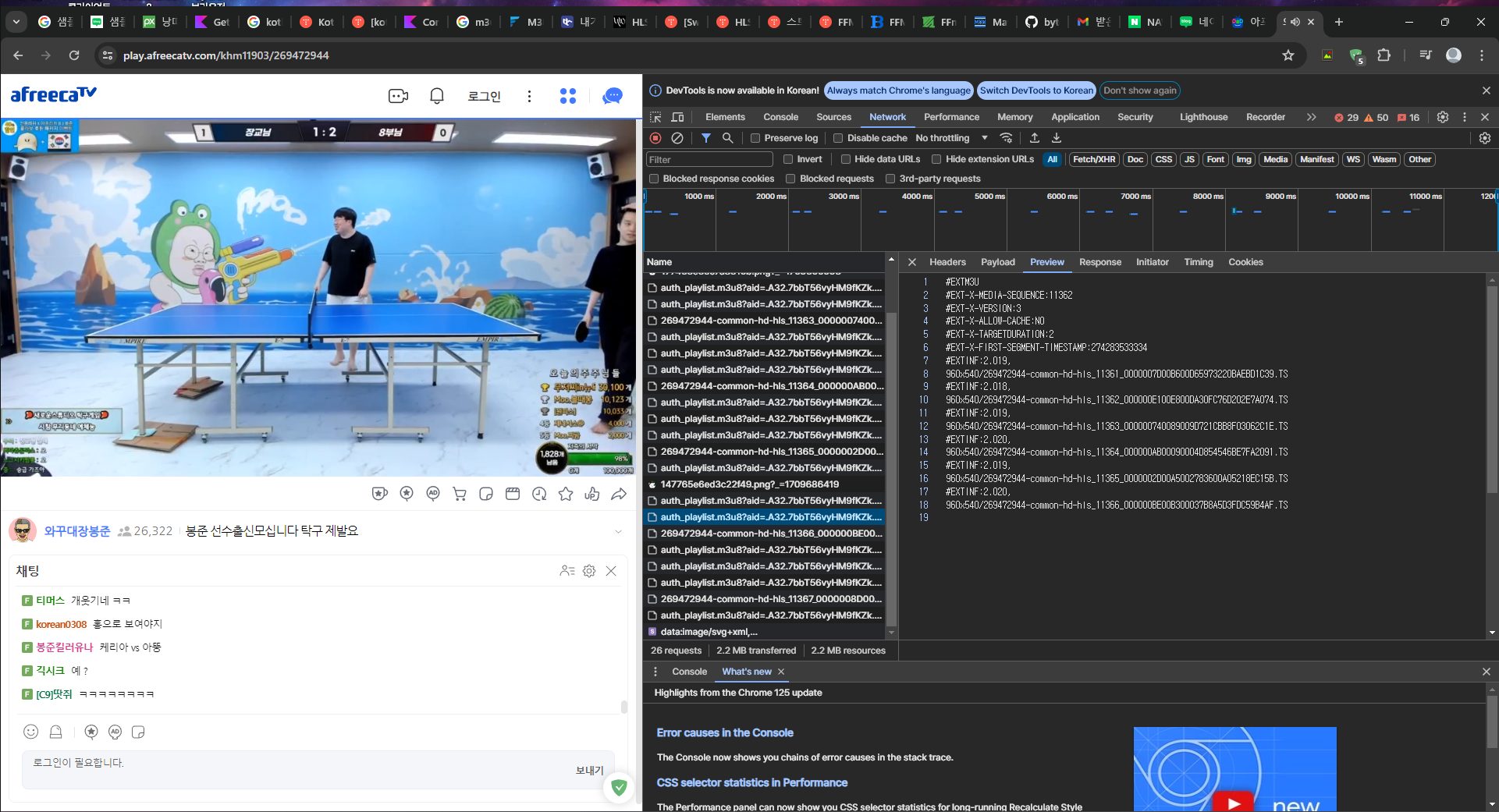The width and height of the screenshot is (1499, 812).
Task: Click the DevTools inspect element icon
Action: coord(655,117)
